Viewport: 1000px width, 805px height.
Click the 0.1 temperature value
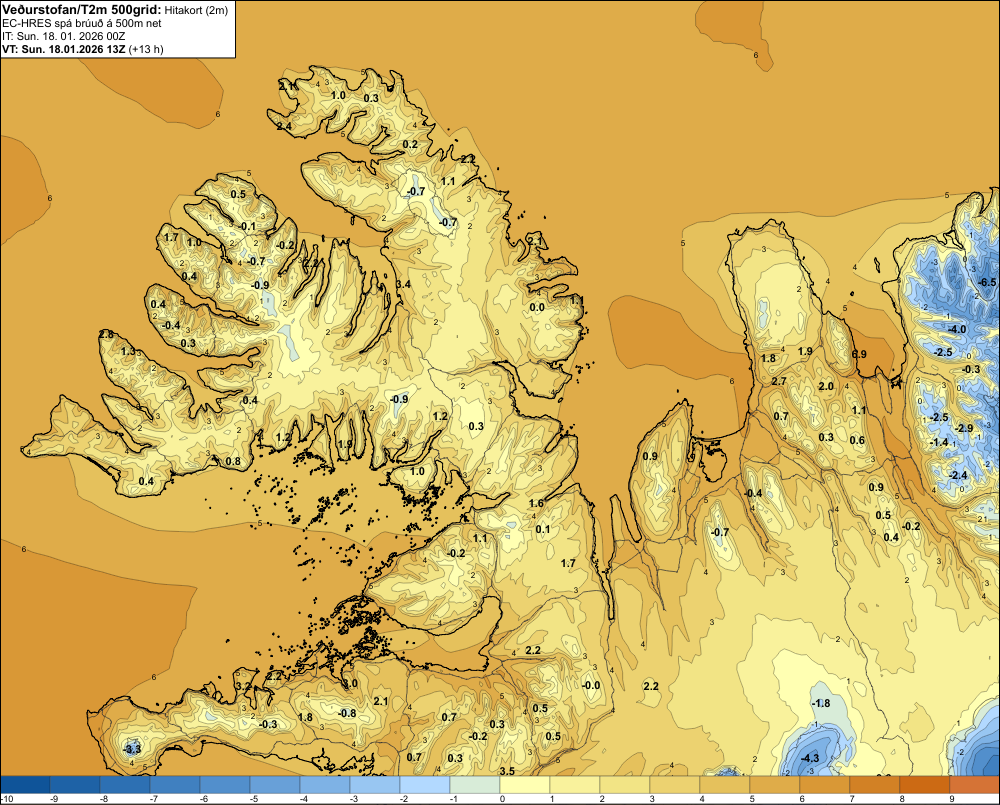click(x=543, y=529)
